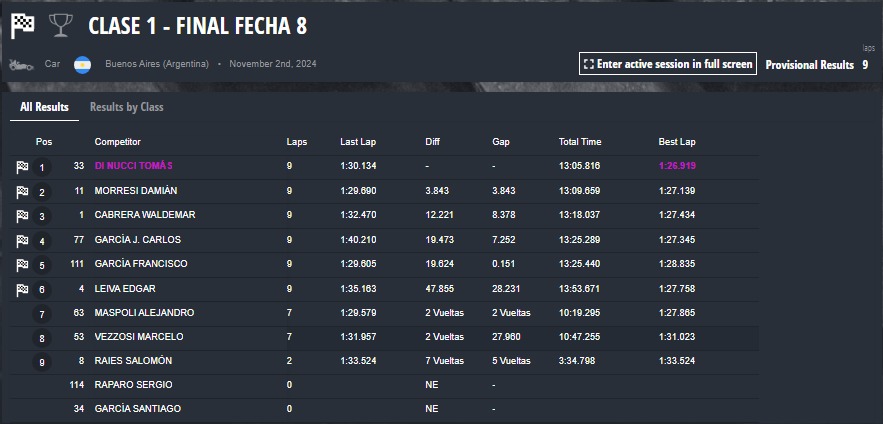Open competitor DI NUCCI TOMÁS
This screenshot has height=424, width=883.
[x=133, y=166]
